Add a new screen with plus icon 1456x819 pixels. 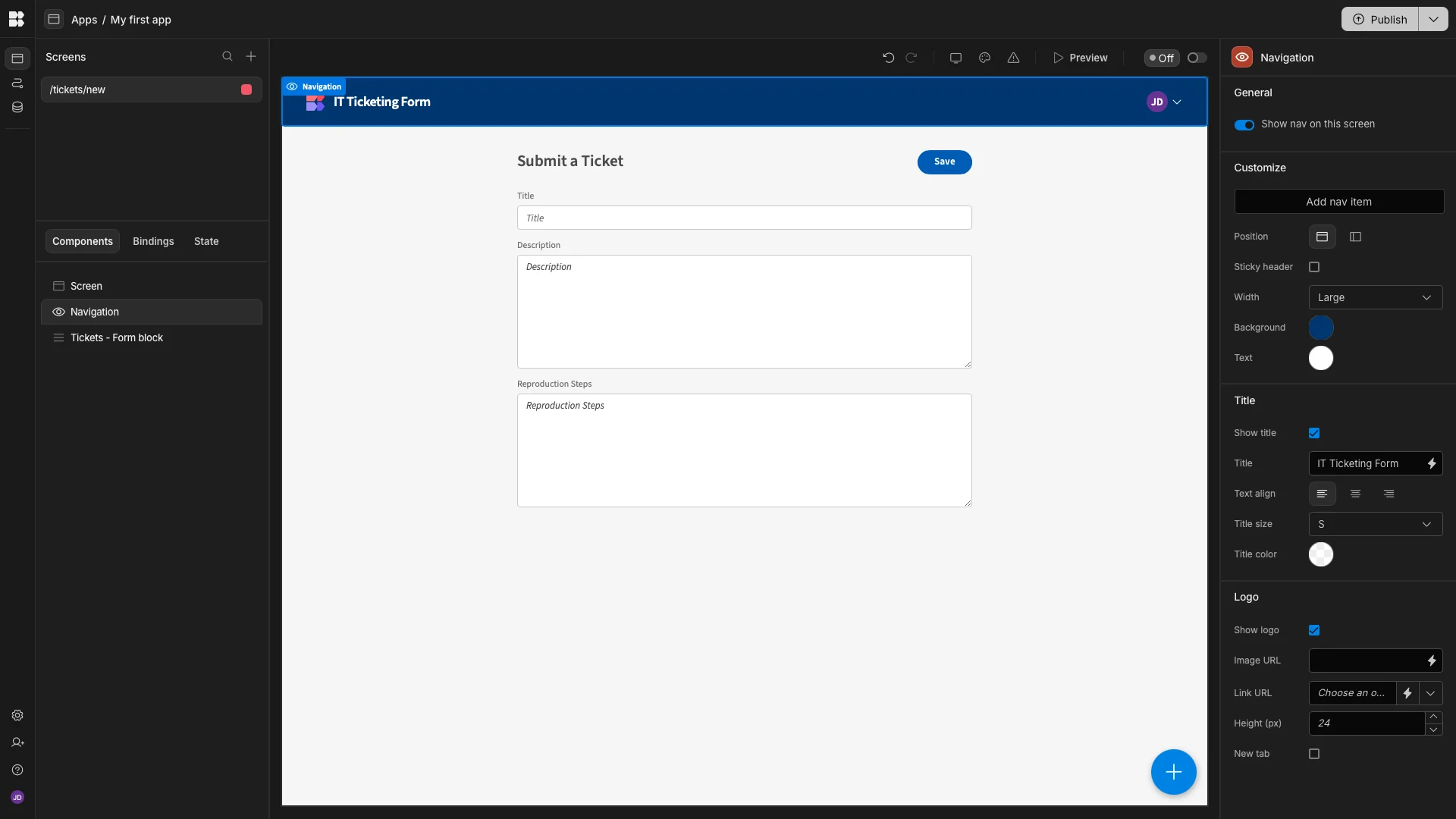(x=251, y=57)
